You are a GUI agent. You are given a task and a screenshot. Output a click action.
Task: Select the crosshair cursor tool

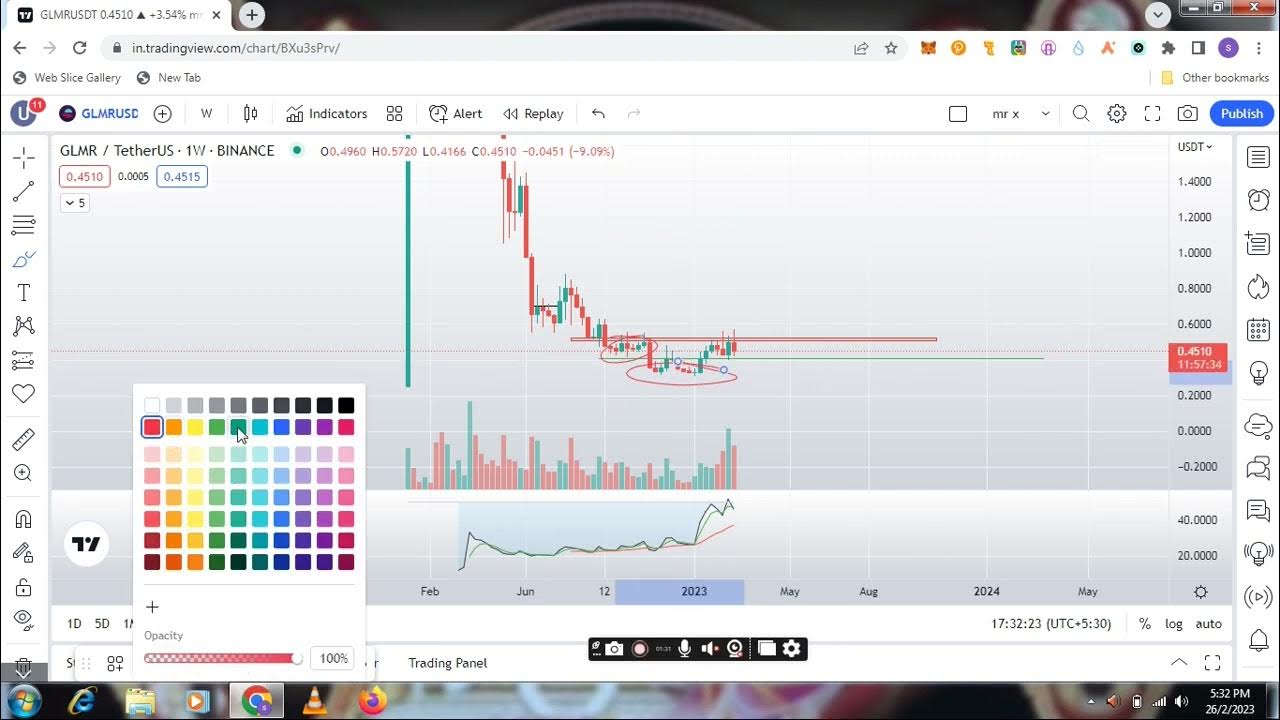(x=24, y=157)
